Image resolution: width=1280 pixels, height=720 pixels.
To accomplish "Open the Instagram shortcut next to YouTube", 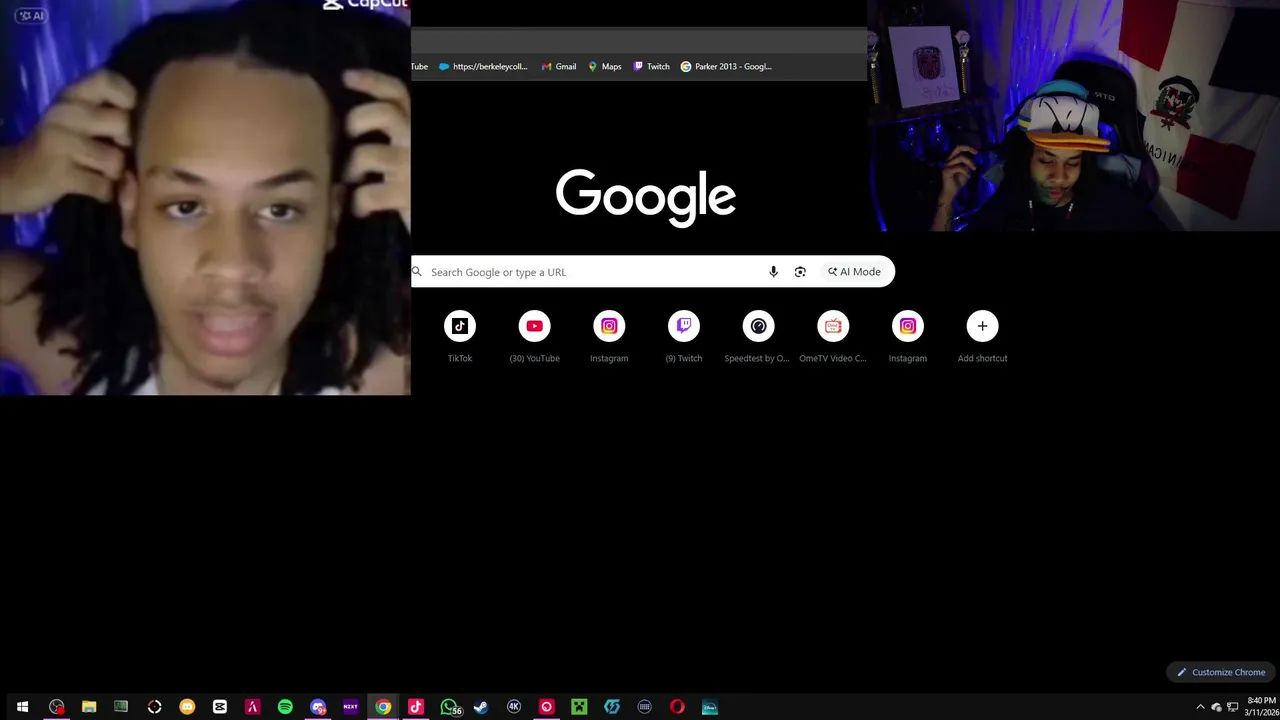I will (609, 337).
